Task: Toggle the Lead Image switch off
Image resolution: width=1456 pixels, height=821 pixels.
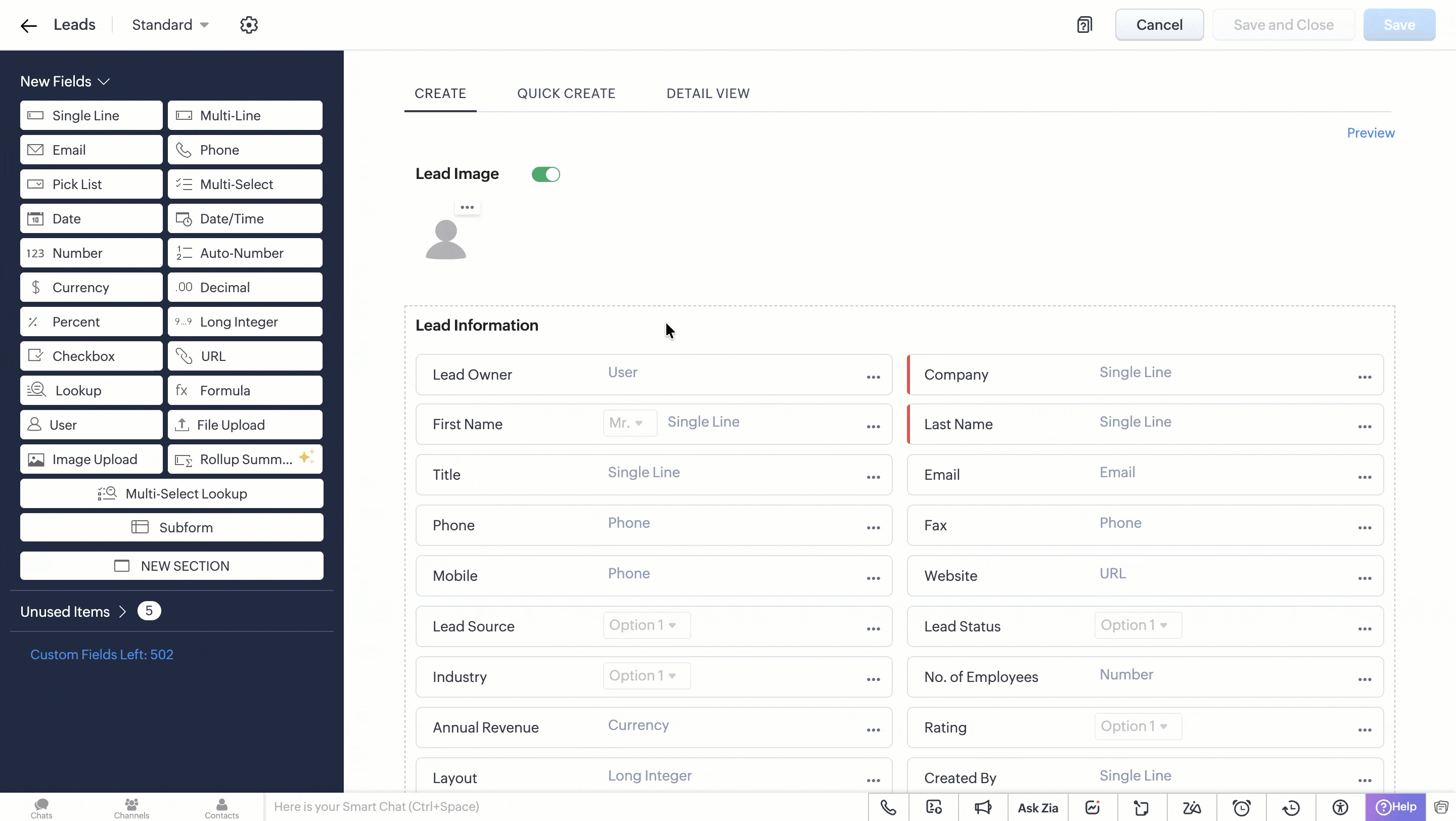Action: [x=545, y=174]
